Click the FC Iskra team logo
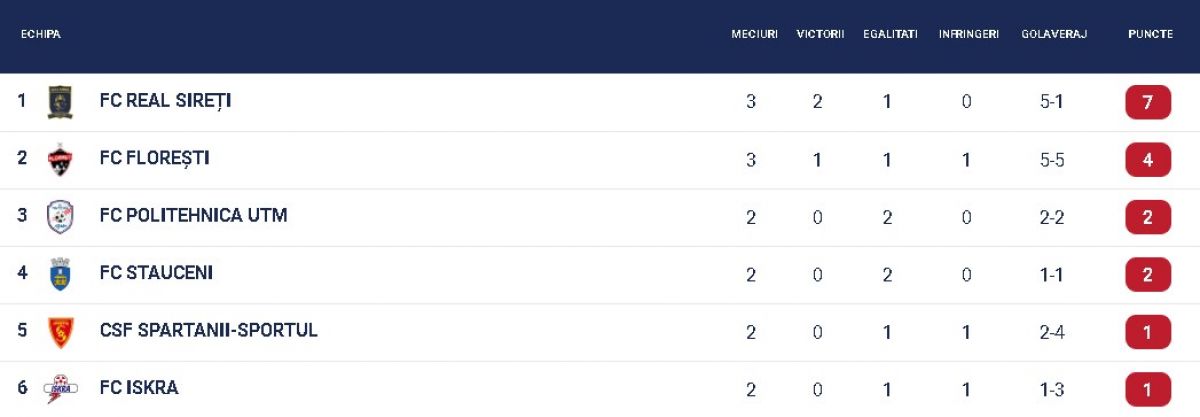1200x417 pixels. click(x=60, y=389)
